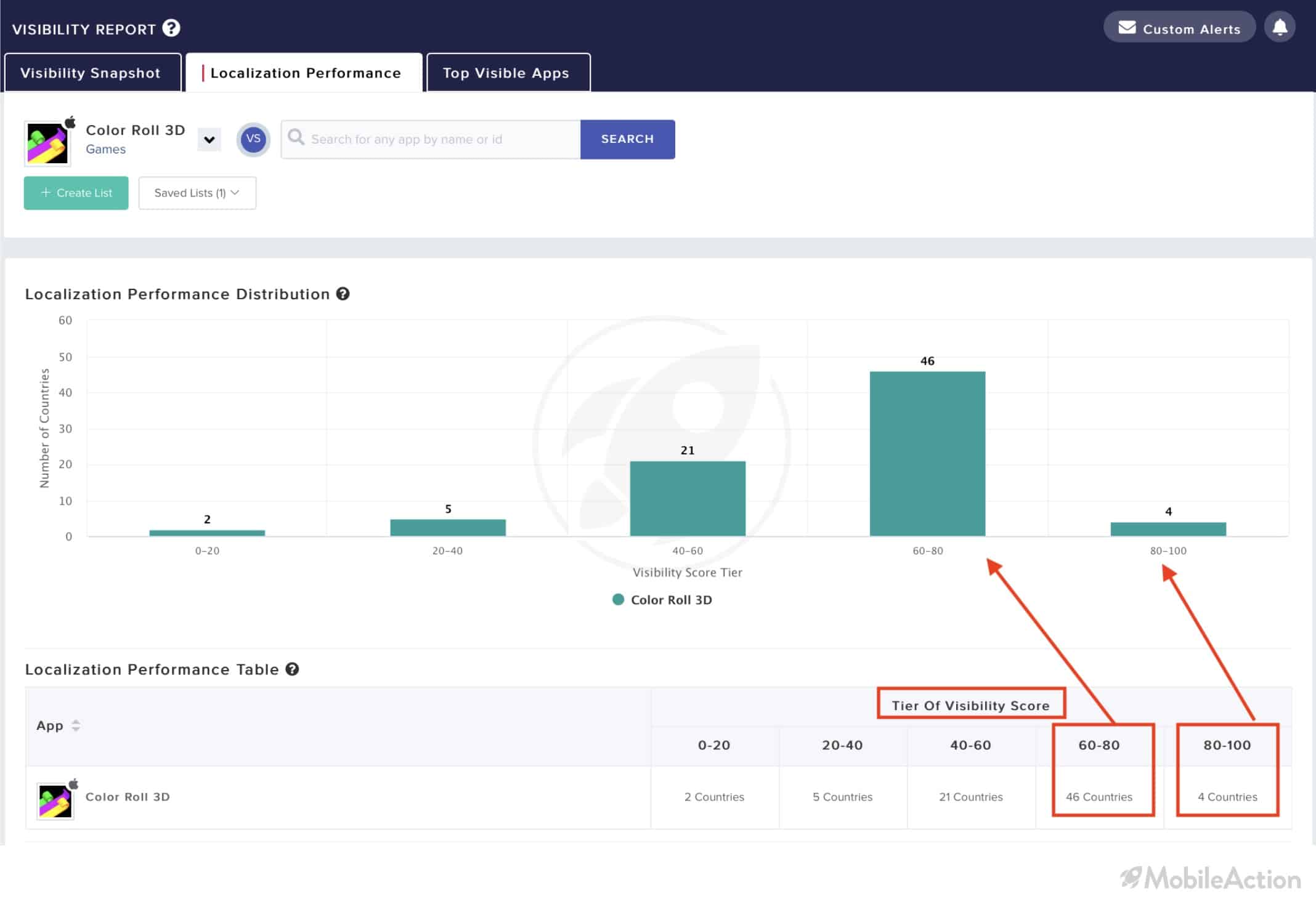Click the Color Roll 3D title text in header
Screen dimensions: 1316x920
(136, 130)
